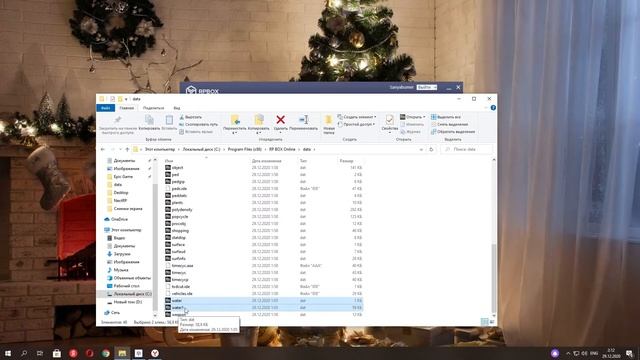Select the water1 file row
Image resolution: width=640 pixels, height=360 pixels.
(264, 307)
